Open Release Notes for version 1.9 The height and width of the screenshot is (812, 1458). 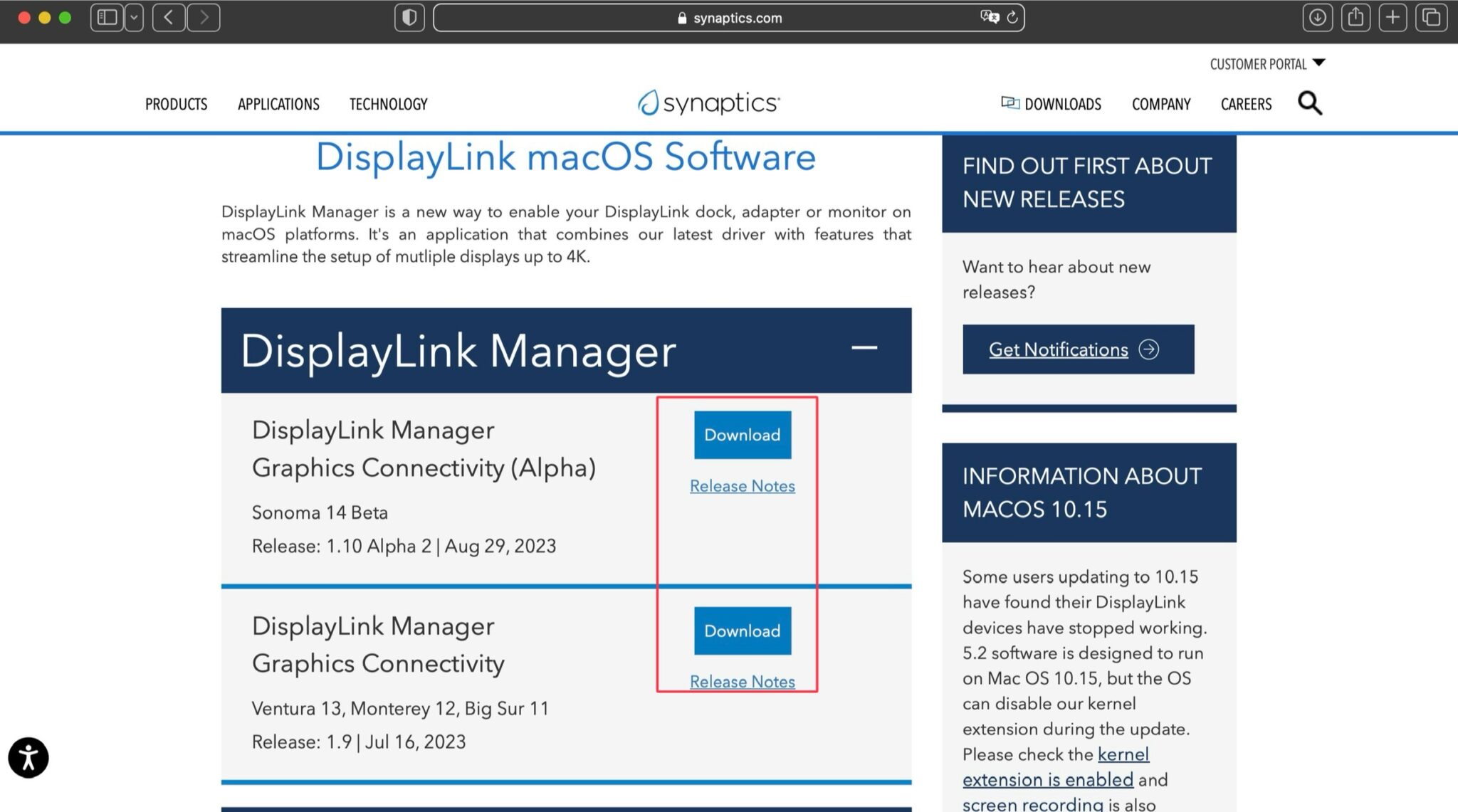(x=742, y=682)
